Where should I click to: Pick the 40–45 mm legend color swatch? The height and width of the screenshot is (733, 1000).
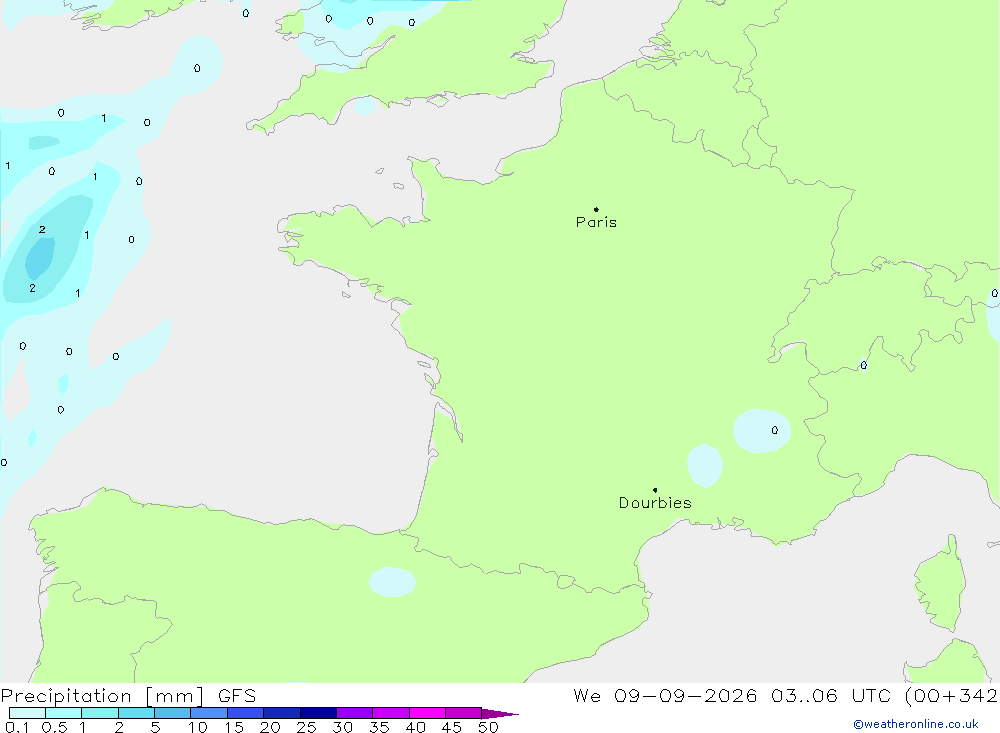tap(427, 713)
